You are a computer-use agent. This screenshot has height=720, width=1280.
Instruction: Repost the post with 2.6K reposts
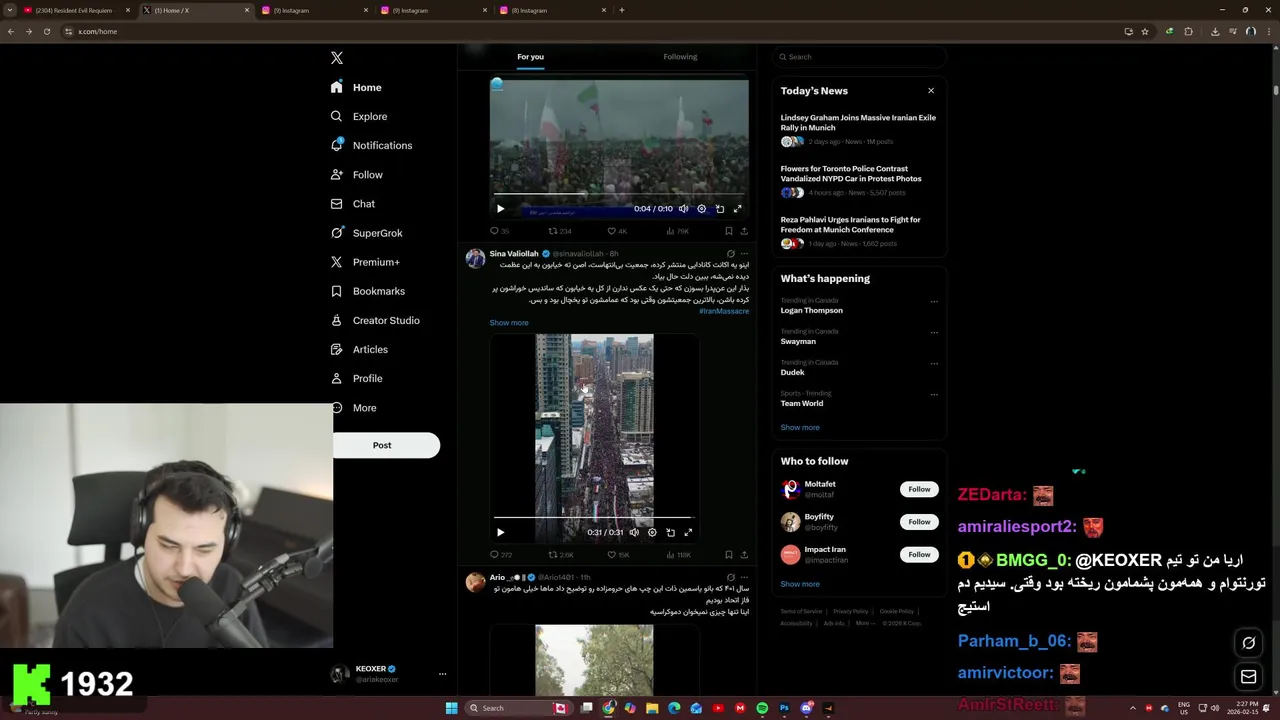click(x=561, y=555)
